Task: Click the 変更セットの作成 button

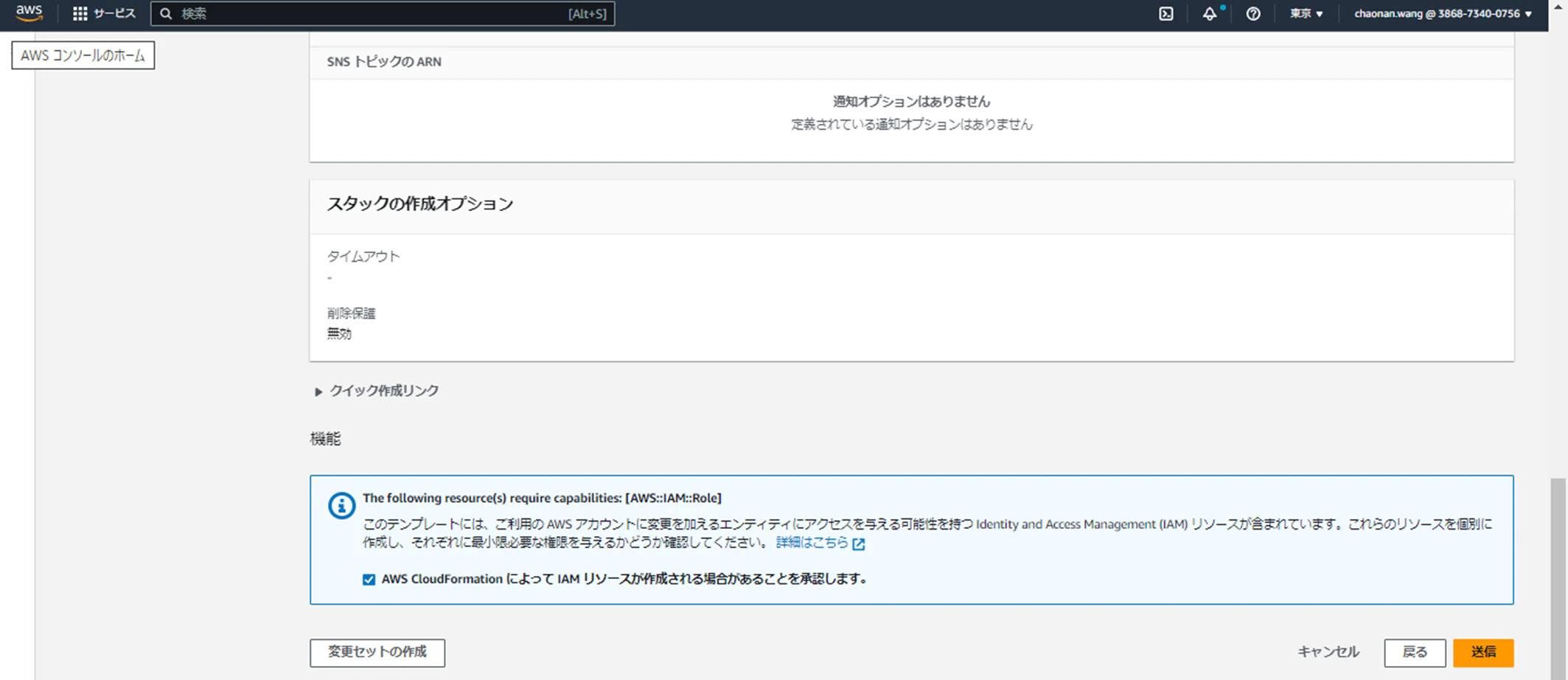Action: (x=377, y=653)
